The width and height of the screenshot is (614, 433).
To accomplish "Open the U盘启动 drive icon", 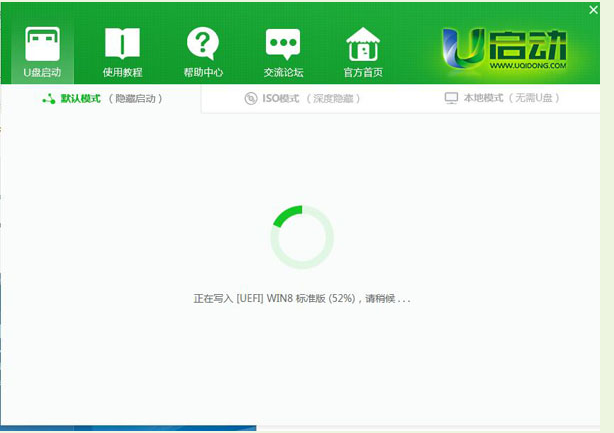I will pyautogui.click(x=42, y=43).
